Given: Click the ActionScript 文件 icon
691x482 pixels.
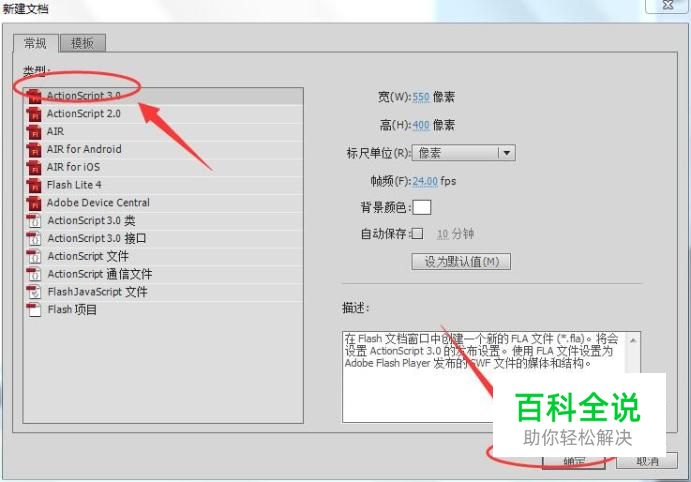Looking at the screenshot, I should 34,256.
